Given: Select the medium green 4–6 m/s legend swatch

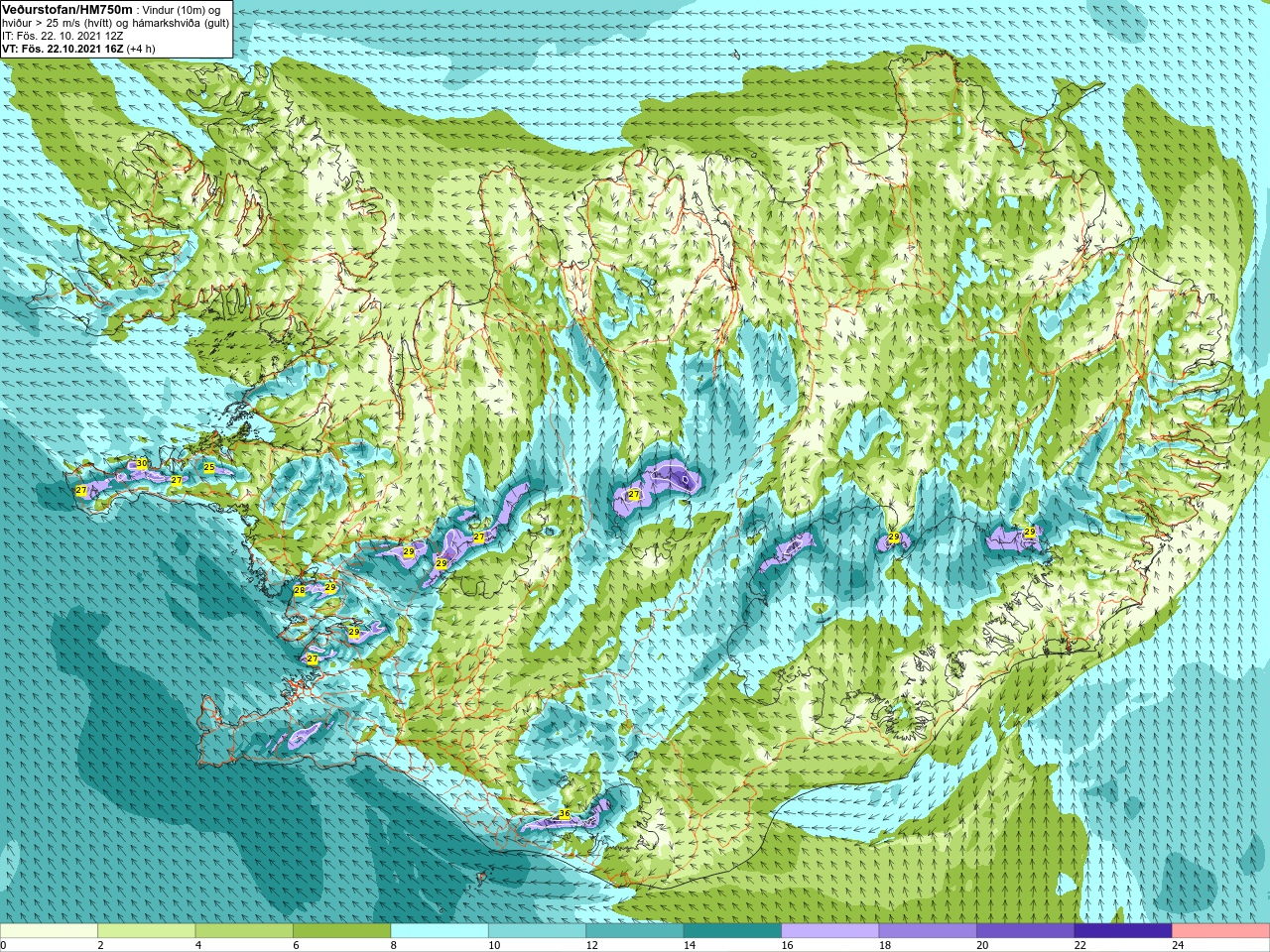Looking at the screenshot, I should (x=244, y=931).
